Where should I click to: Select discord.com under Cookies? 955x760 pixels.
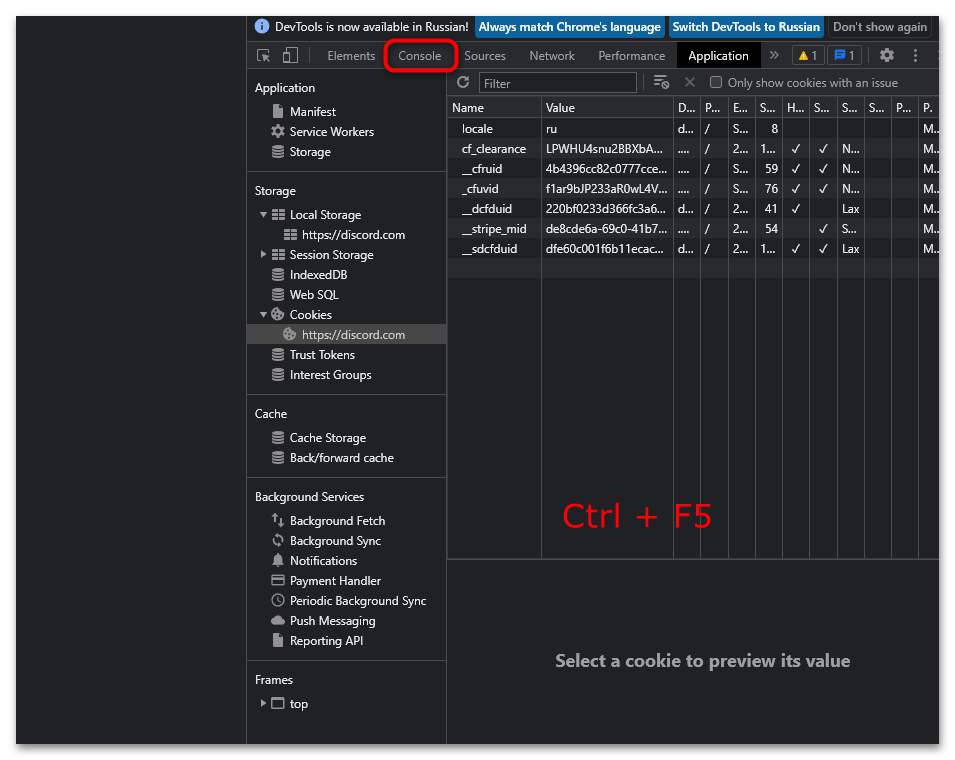click(346, 334)
